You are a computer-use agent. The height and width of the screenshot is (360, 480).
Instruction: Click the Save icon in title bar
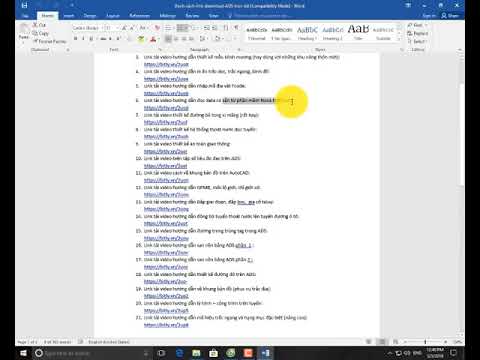[x=24, y=5]
